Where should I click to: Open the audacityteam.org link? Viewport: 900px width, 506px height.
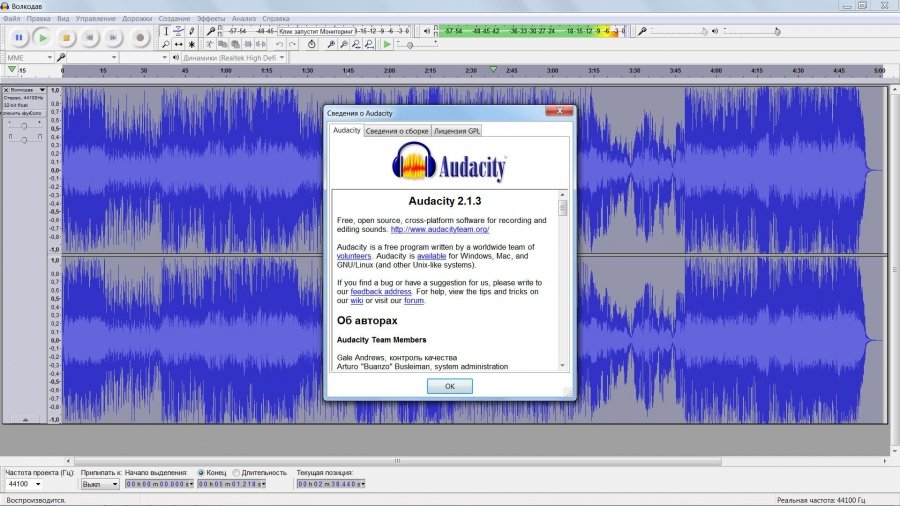click(440, 229)
